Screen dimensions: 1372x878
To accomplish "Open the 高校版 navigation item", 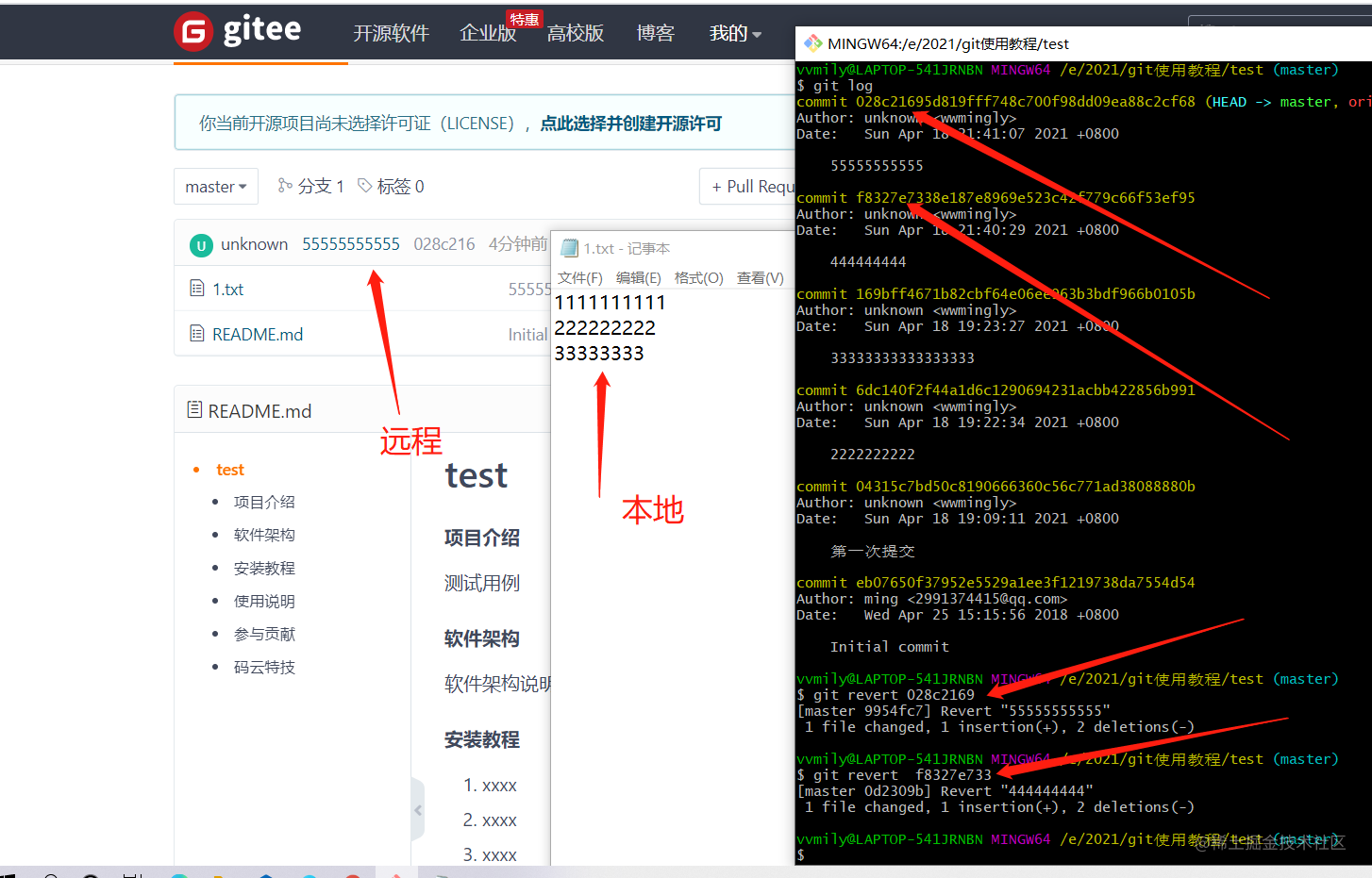I will (x=575, y=34).
